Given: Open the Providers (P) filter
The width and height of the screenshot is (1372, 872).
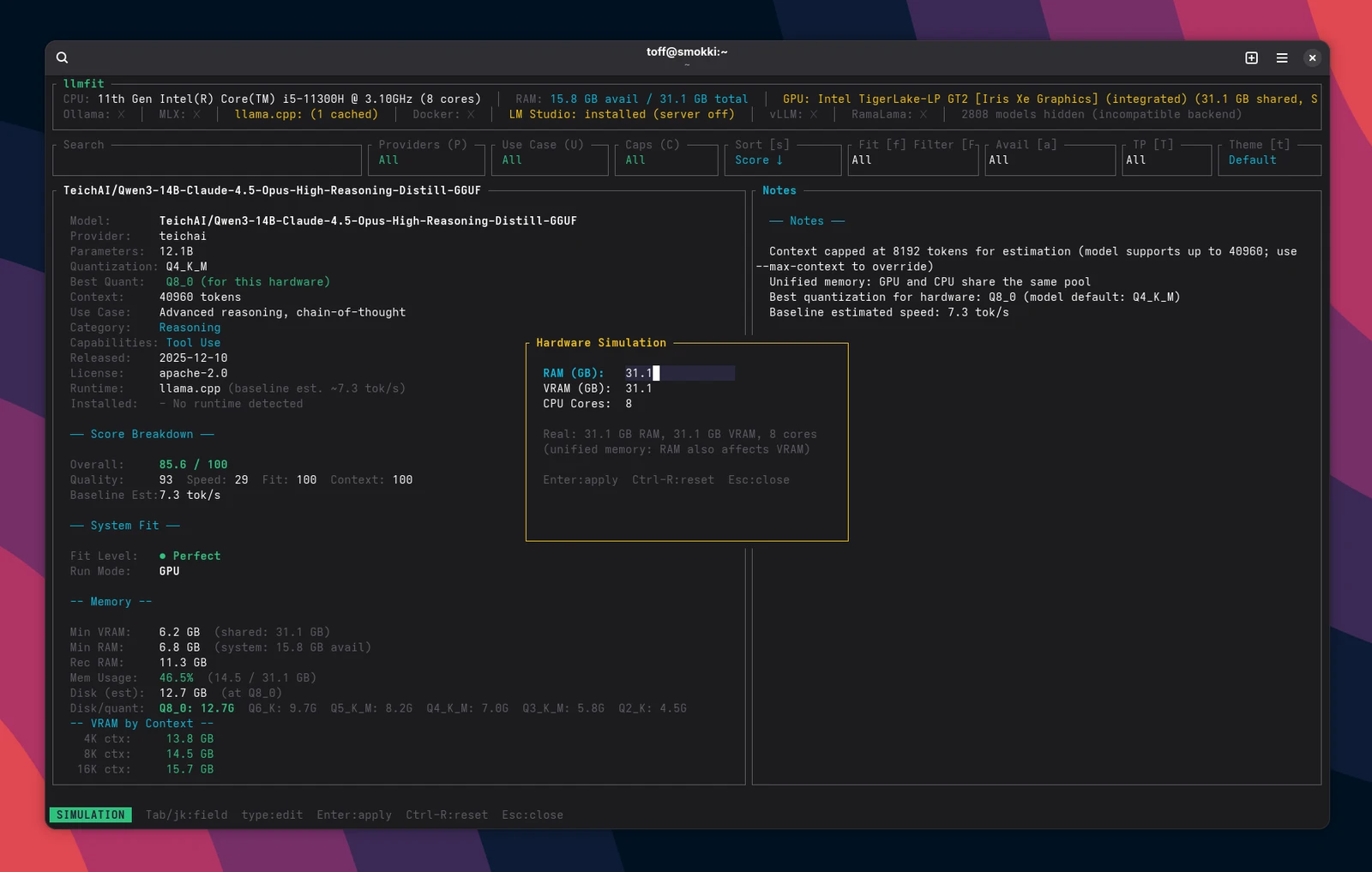Looking at the screenshot, I should pos(426,159).
